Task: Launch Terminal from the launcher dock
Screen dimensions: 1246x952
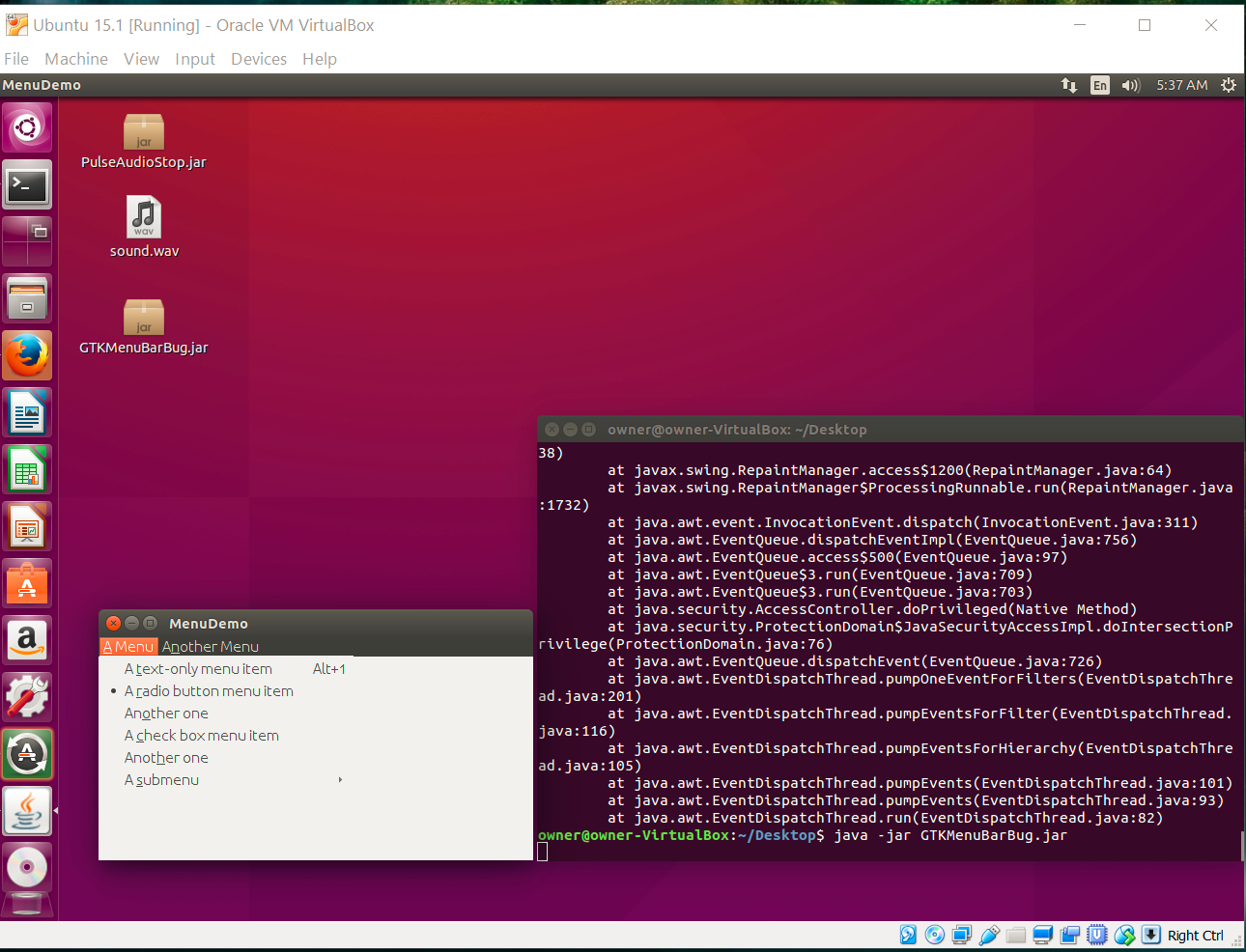Action: pos(27,185)
